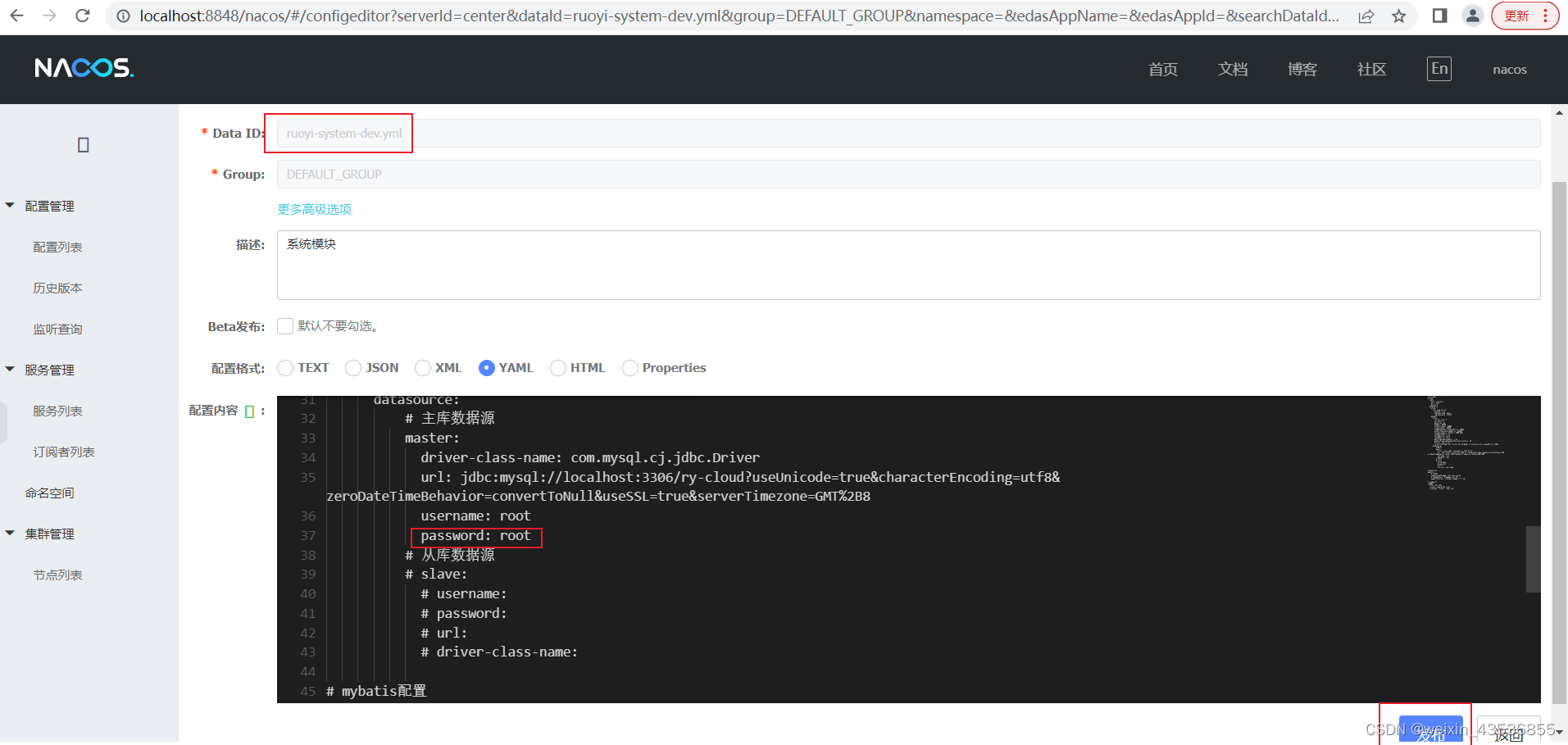Open 配置列表 in sidebar
The image size is (1568, 745).
pyautogui.click(x=57, y=248)
